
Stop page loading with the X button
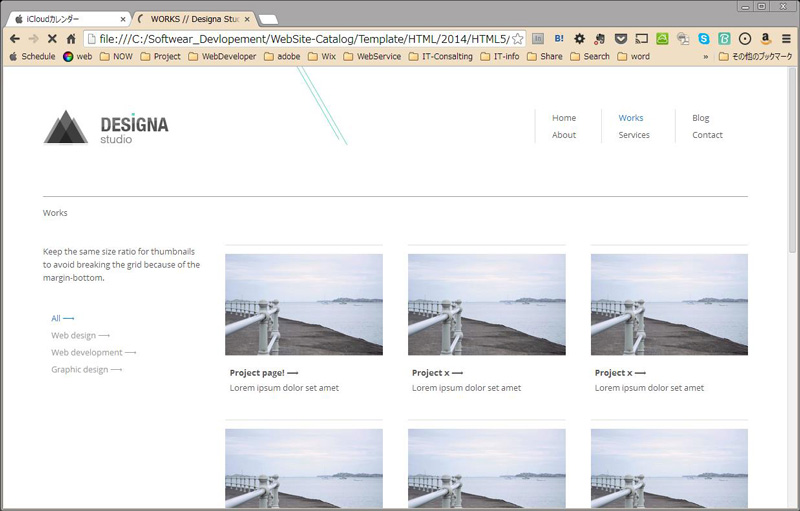click(52, 39)
